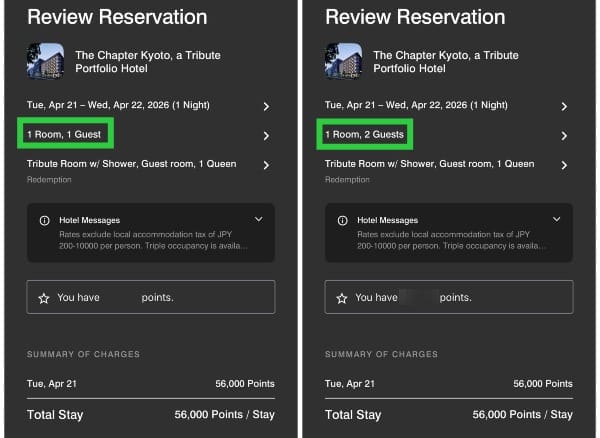This screenshot has width=600, height=438.
Task: Click 'Redemption' label in right panel
Action: point(347,179)
